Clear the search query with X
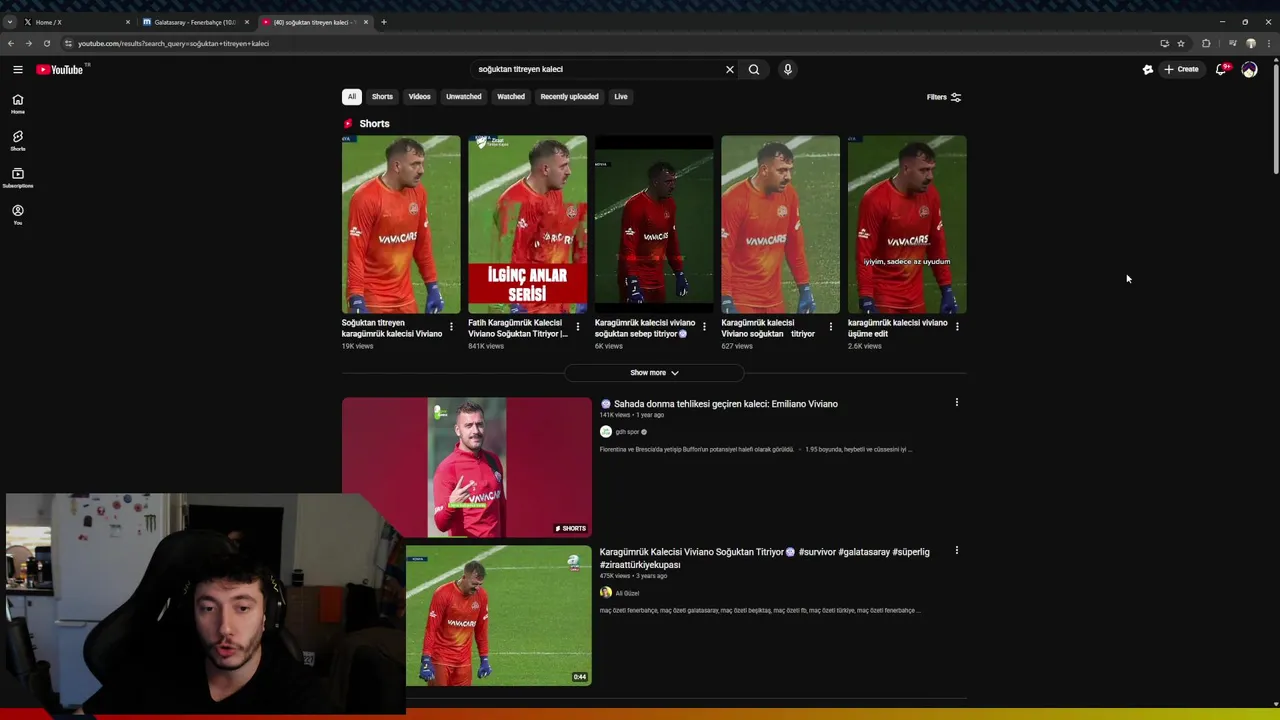Screen dimensions: 1280x720 [730, 69]
